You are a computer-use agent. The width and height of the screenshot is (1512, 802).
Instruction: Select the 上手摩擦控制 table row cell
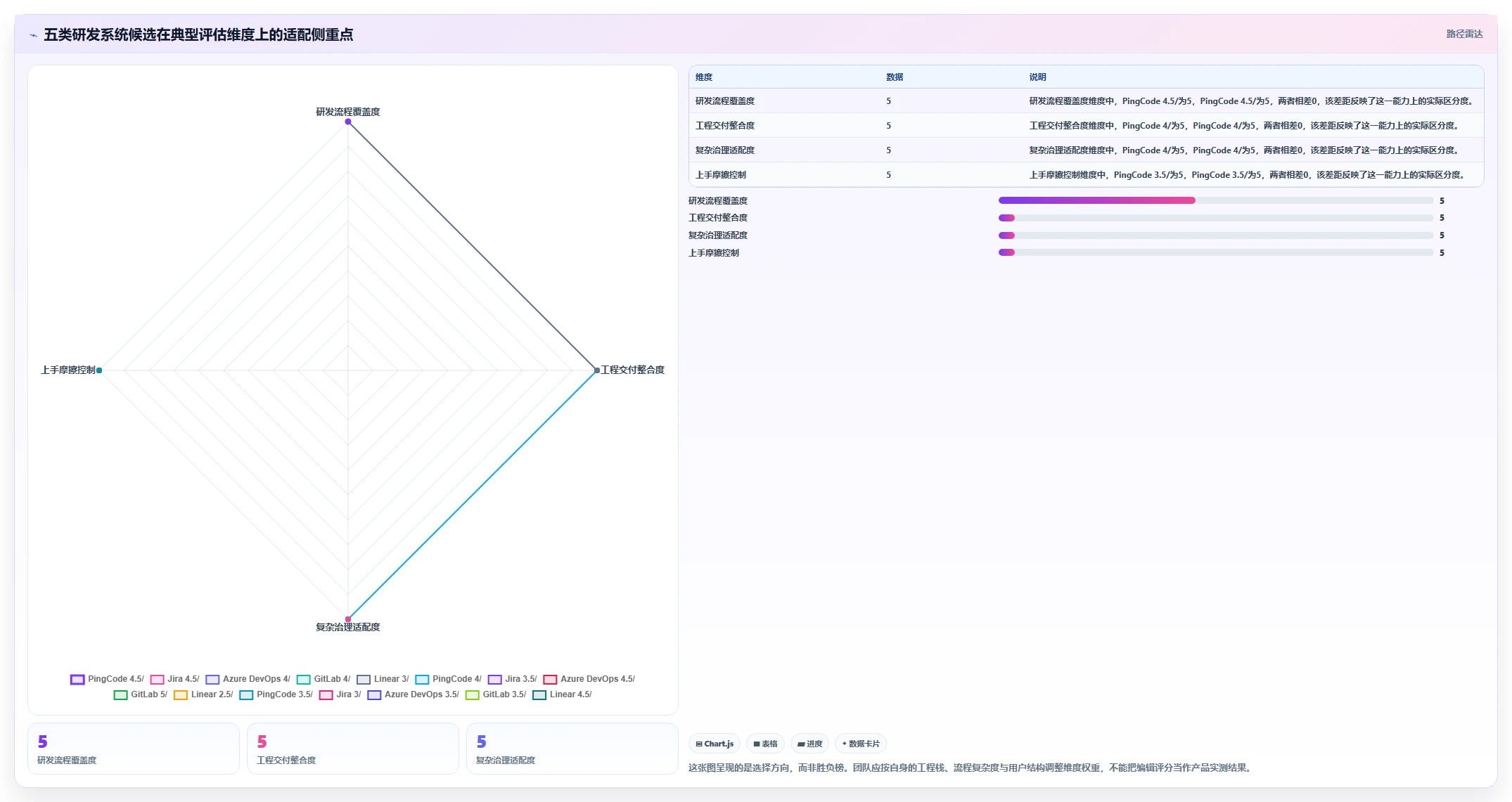pos(721,175)
